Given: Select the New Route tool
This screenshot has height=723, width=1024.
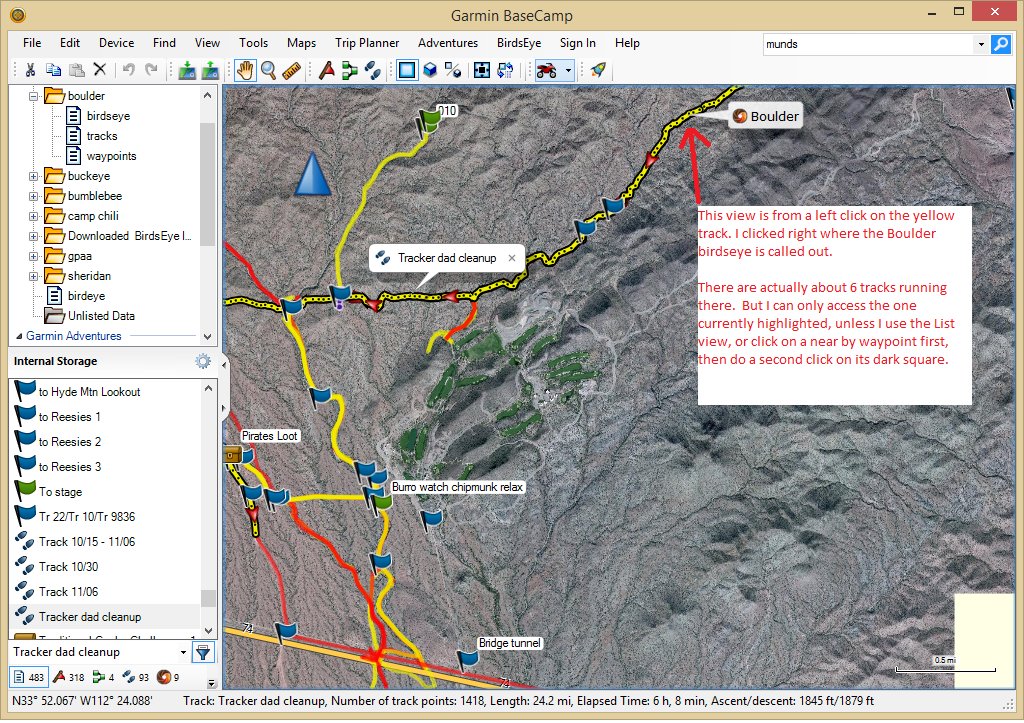Looking at the screenshot, I should (349, 70).
